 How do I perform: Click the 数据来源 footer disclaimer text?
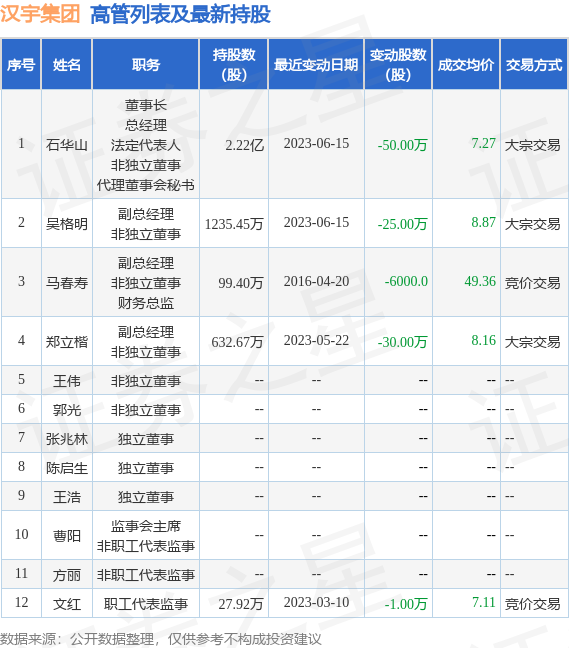coord(160,639)
